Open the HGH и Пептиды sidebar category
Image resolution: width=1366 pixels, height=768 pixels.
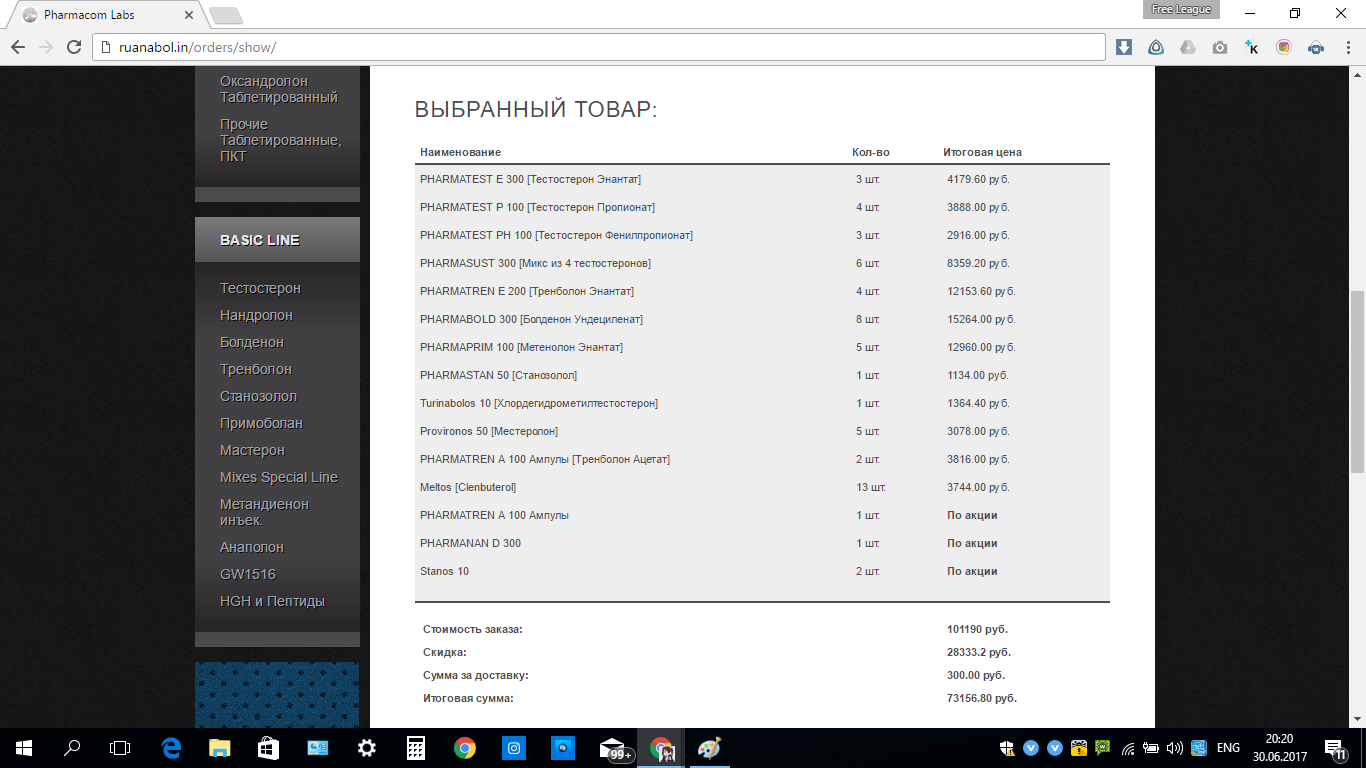click(272, 601)
